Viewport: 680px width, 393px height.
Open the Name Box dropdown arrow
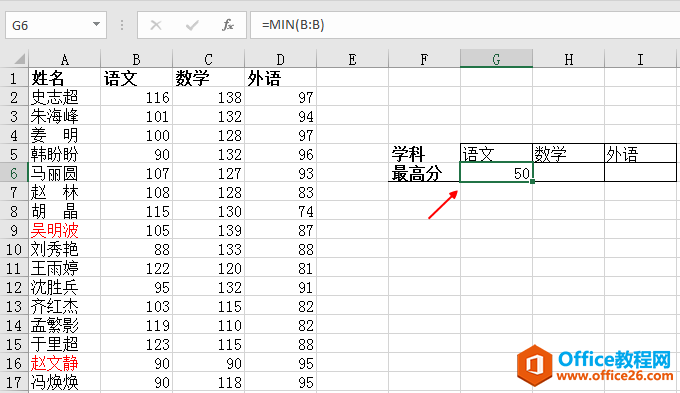point(96,25)
